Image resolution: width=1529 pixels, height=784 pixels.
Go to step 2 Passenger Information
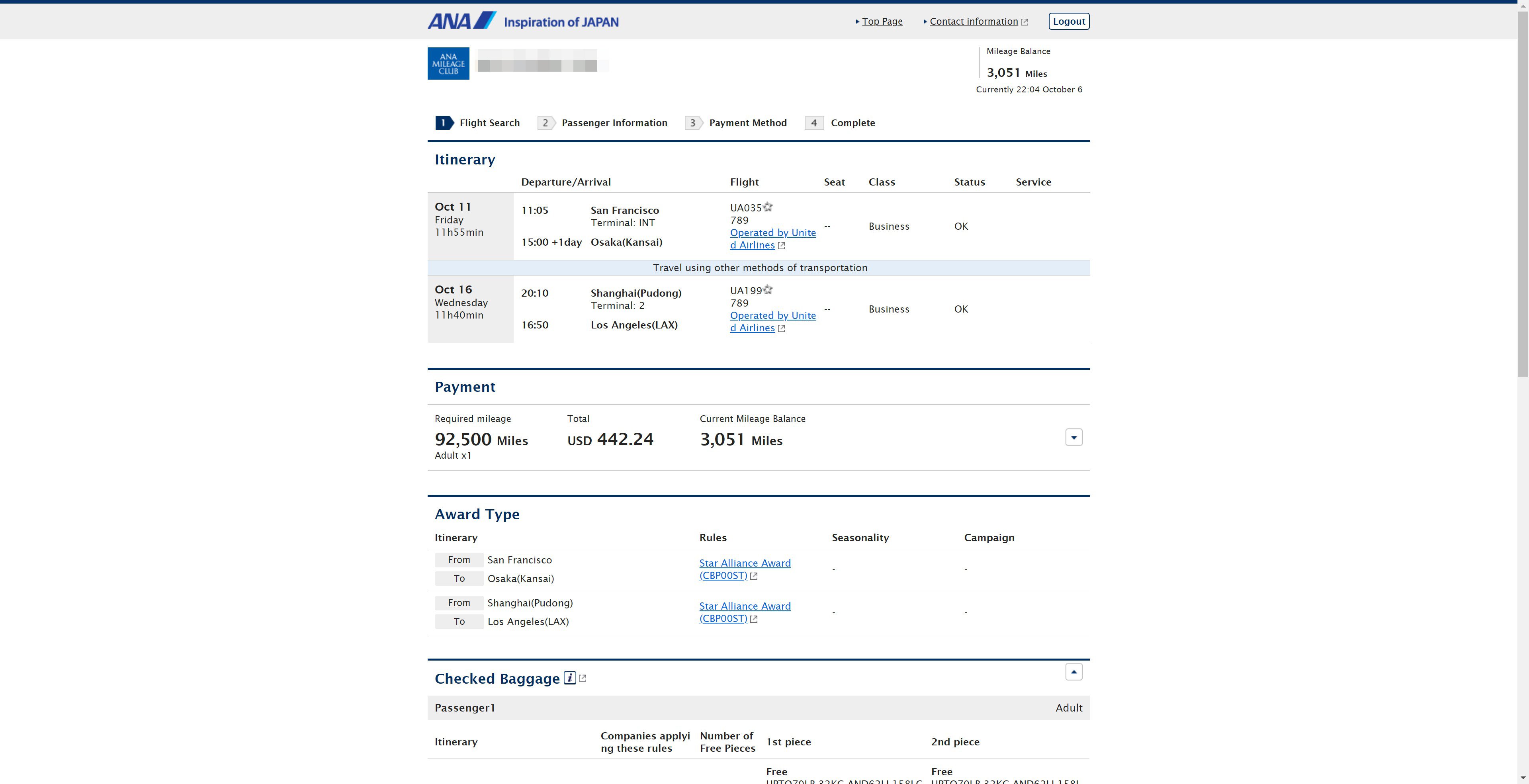coord(602,123)
